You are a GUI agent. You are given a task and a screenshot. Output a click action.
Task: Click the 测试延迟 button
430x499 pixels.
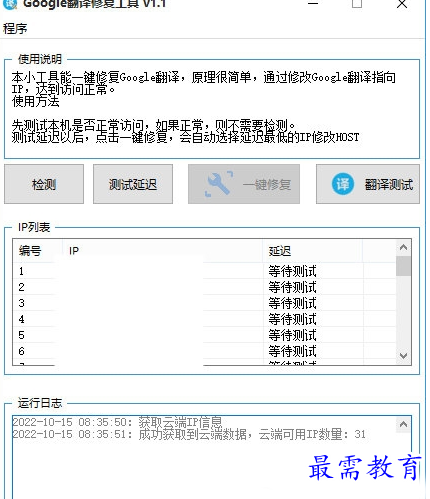click(x=133, y=184)
